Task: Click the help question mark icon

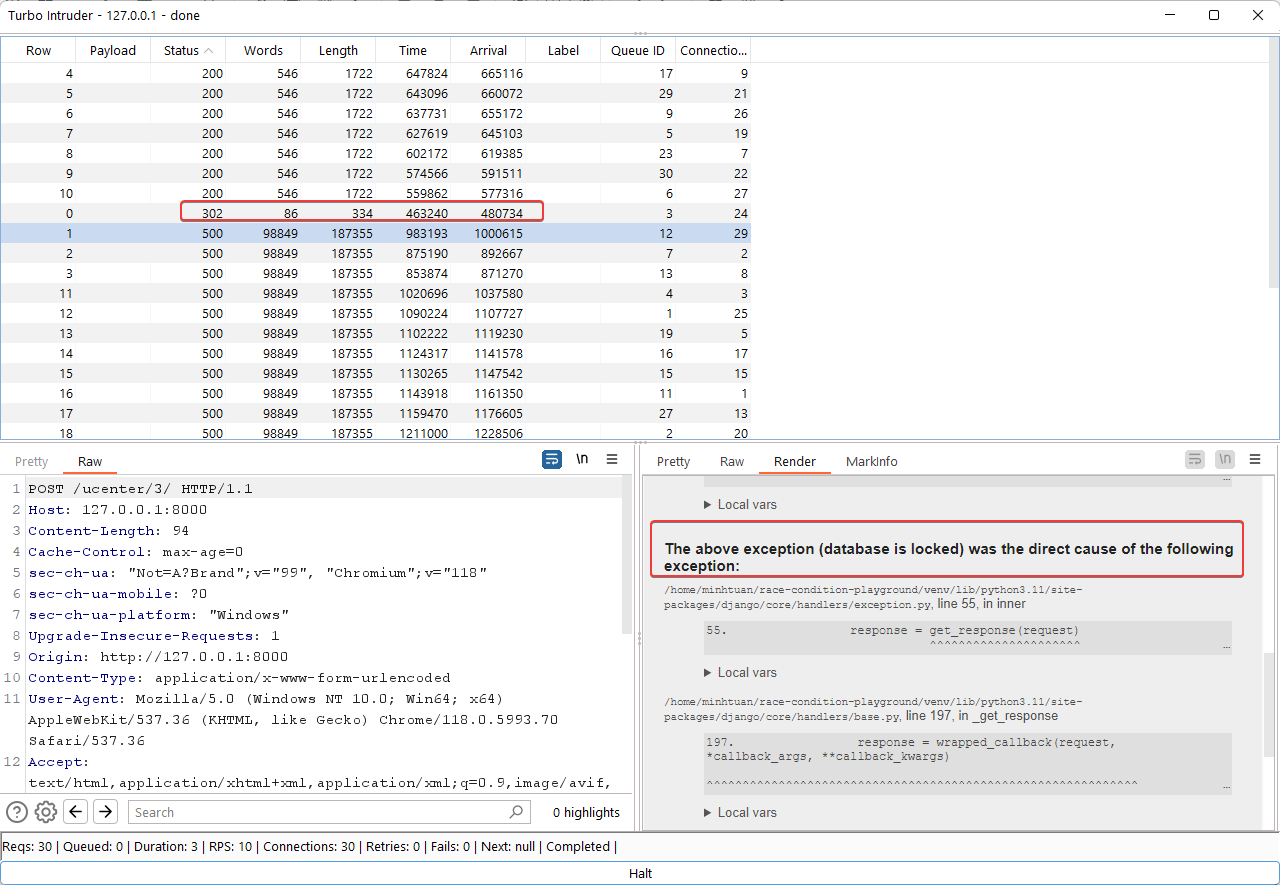Action: 17,812
